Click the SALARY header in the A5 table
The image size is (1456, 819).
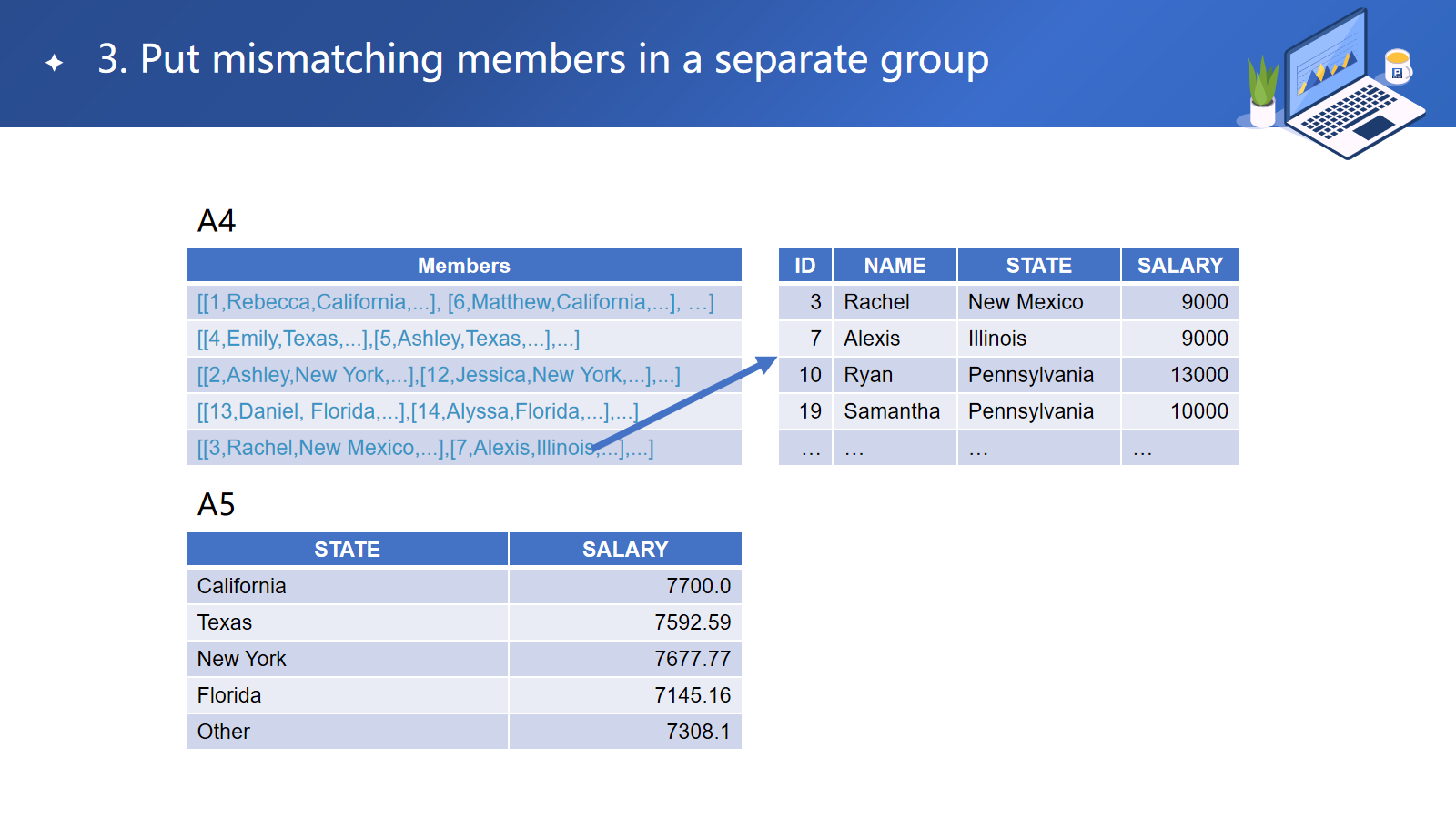pos(625,550)
